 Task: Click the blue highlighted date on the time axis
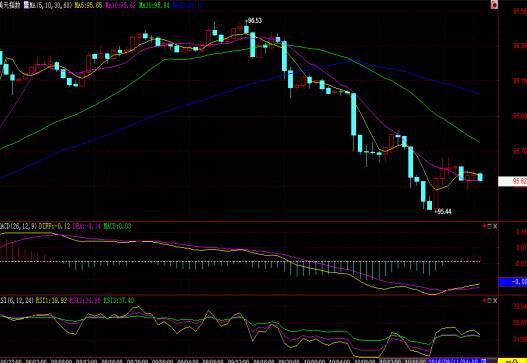pos(458,361)
